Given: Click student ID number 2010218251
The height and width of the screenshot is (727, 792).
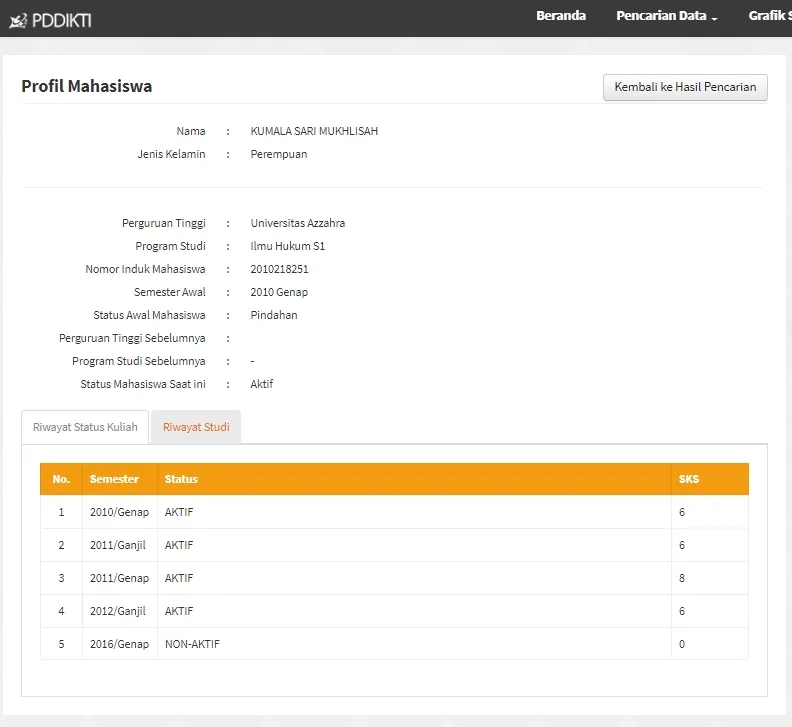Looking at the screenshot, I should (279, 269).
